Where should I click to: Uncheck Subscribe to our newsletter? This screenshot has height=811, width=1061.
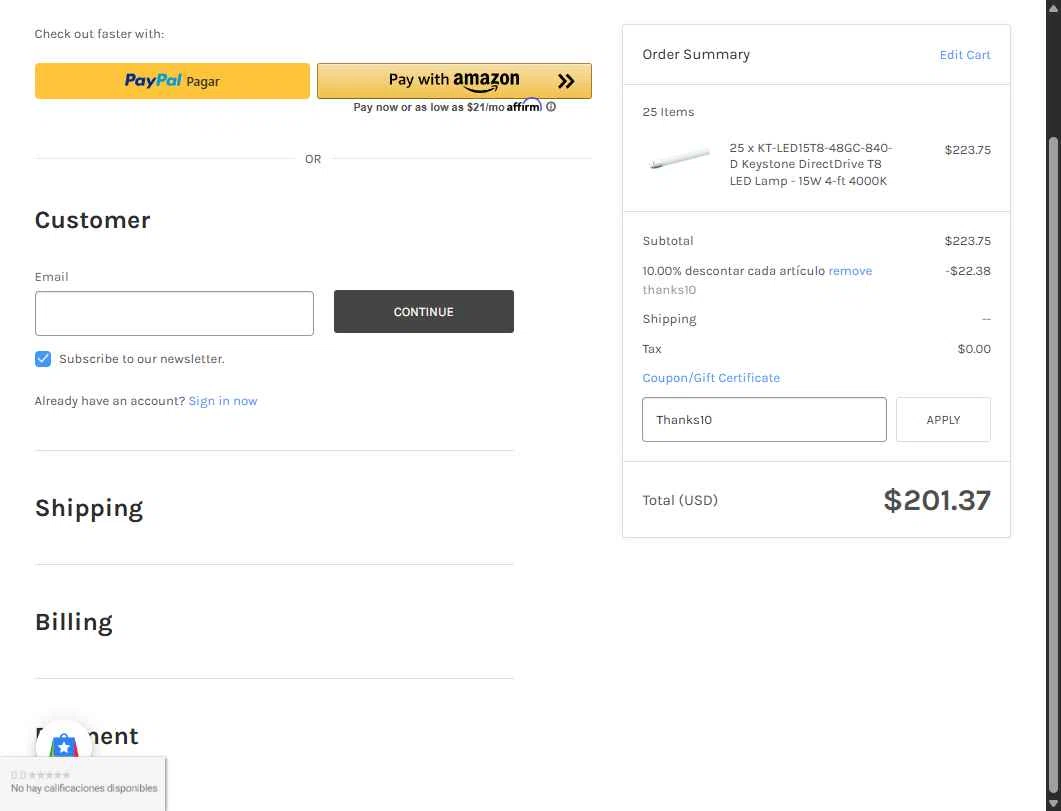click(43, 359)
